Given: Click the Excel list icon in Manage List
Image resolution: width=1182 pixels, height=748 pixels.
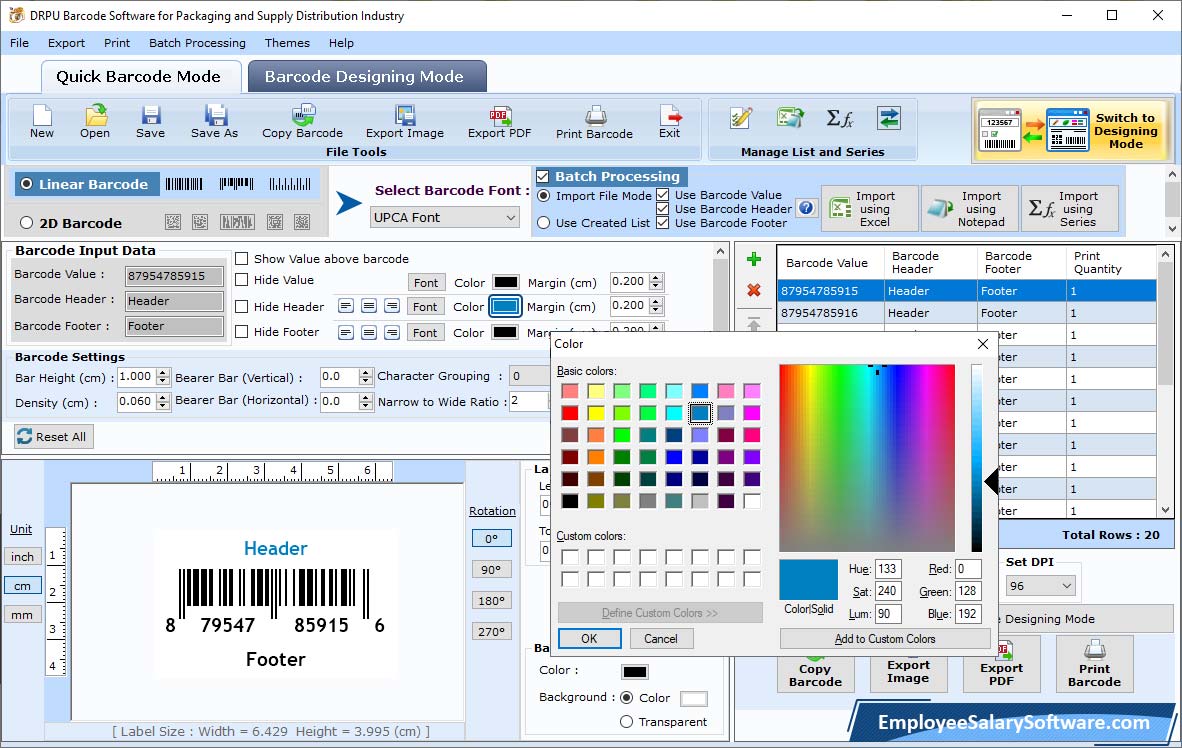Looking at the screenshot, I should pyautogui.click(x=790, y=118).
